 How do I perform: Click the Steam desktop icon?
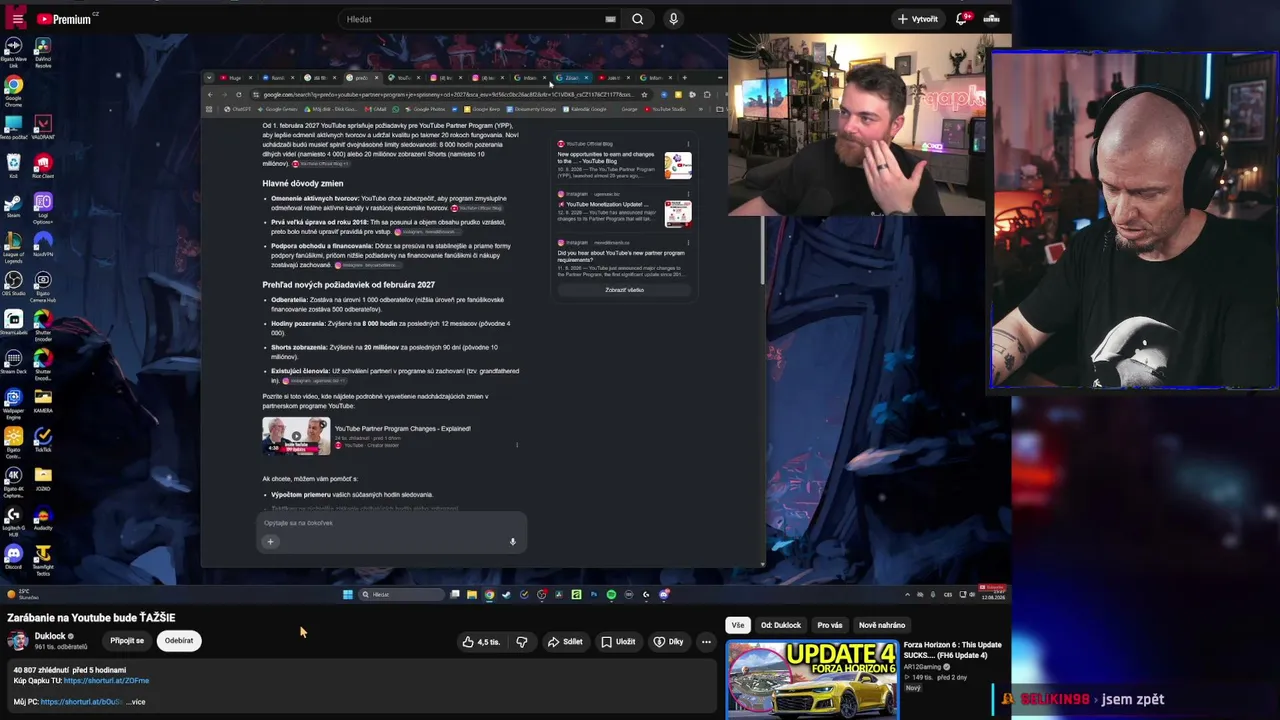[x=13, y=207]
